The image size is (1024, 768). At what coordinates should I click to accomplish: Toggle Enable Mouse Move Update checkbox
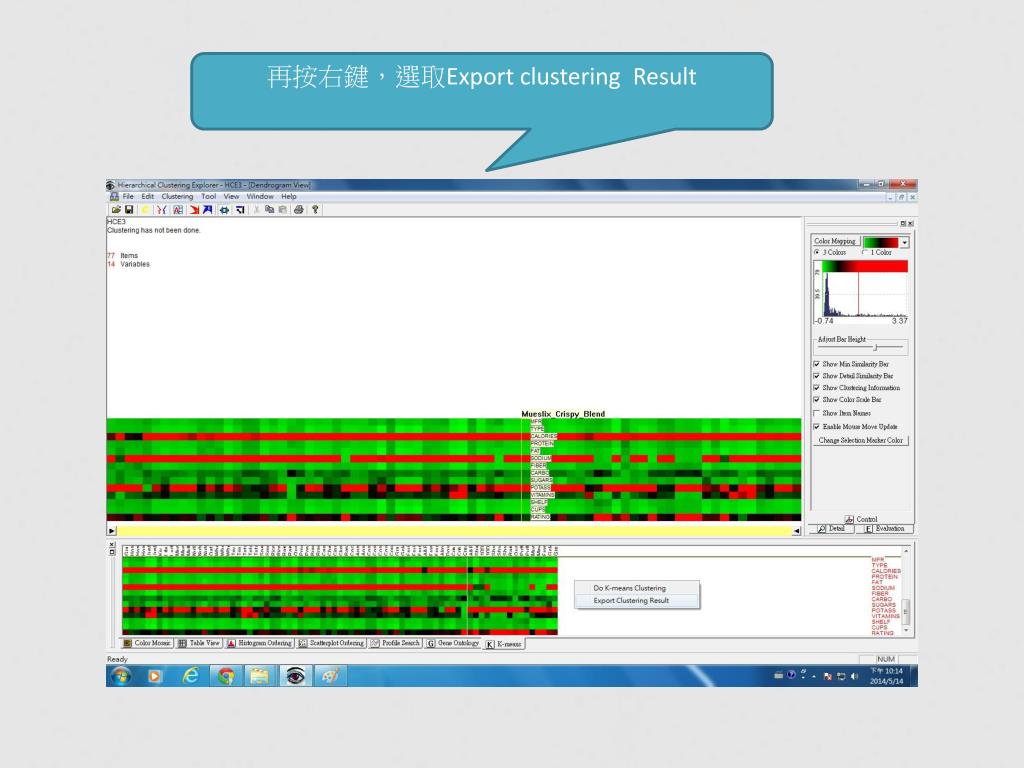tap(816, 426)
